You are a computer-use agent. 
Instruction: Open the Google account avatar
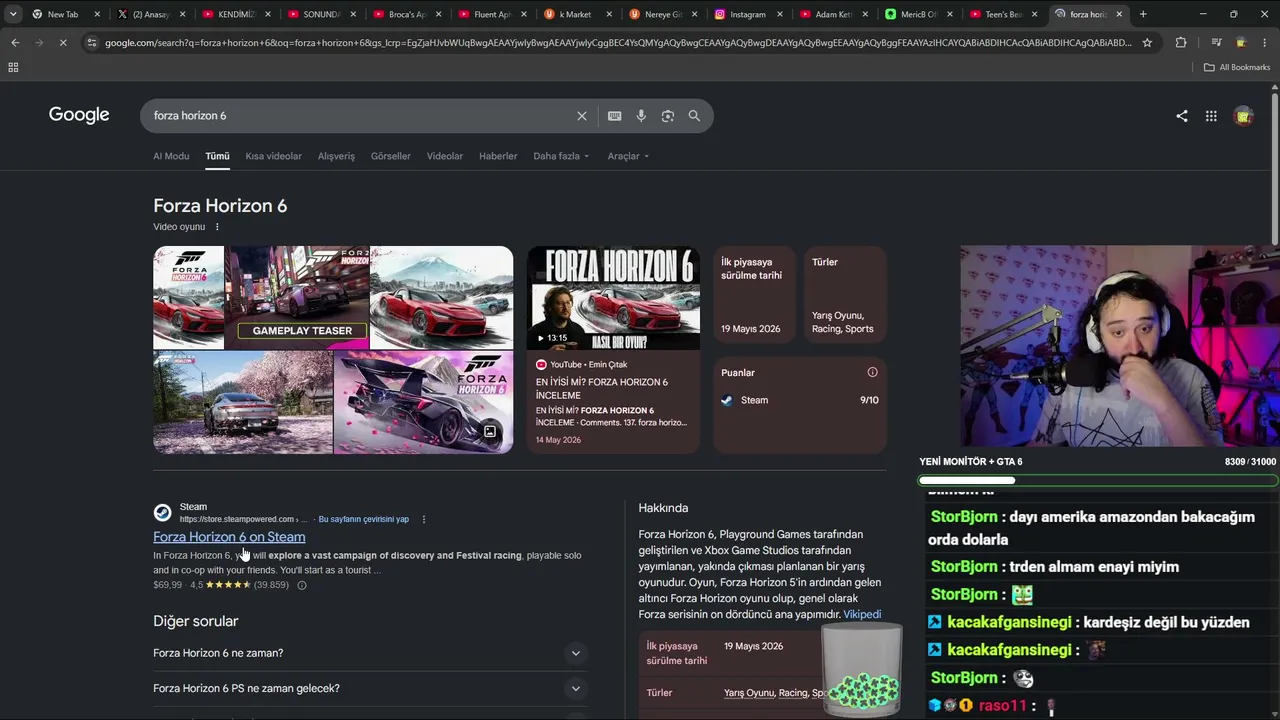tap(1244, 116)
